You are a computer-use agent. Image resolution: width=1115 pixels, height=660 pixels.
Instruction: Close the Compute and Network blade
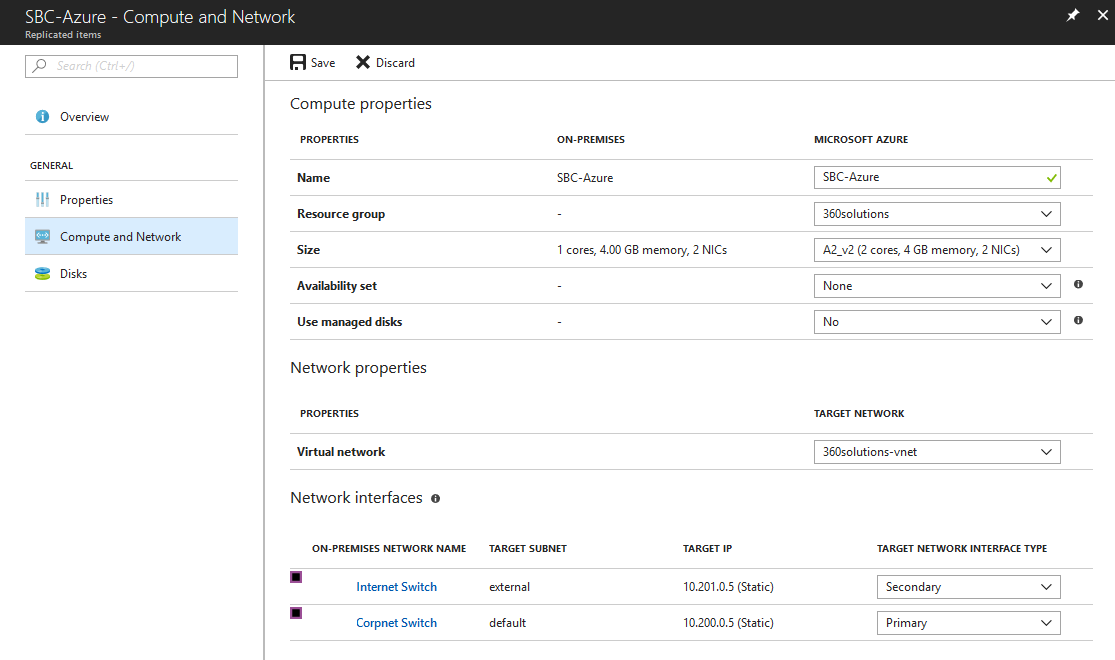(1102, 15)
